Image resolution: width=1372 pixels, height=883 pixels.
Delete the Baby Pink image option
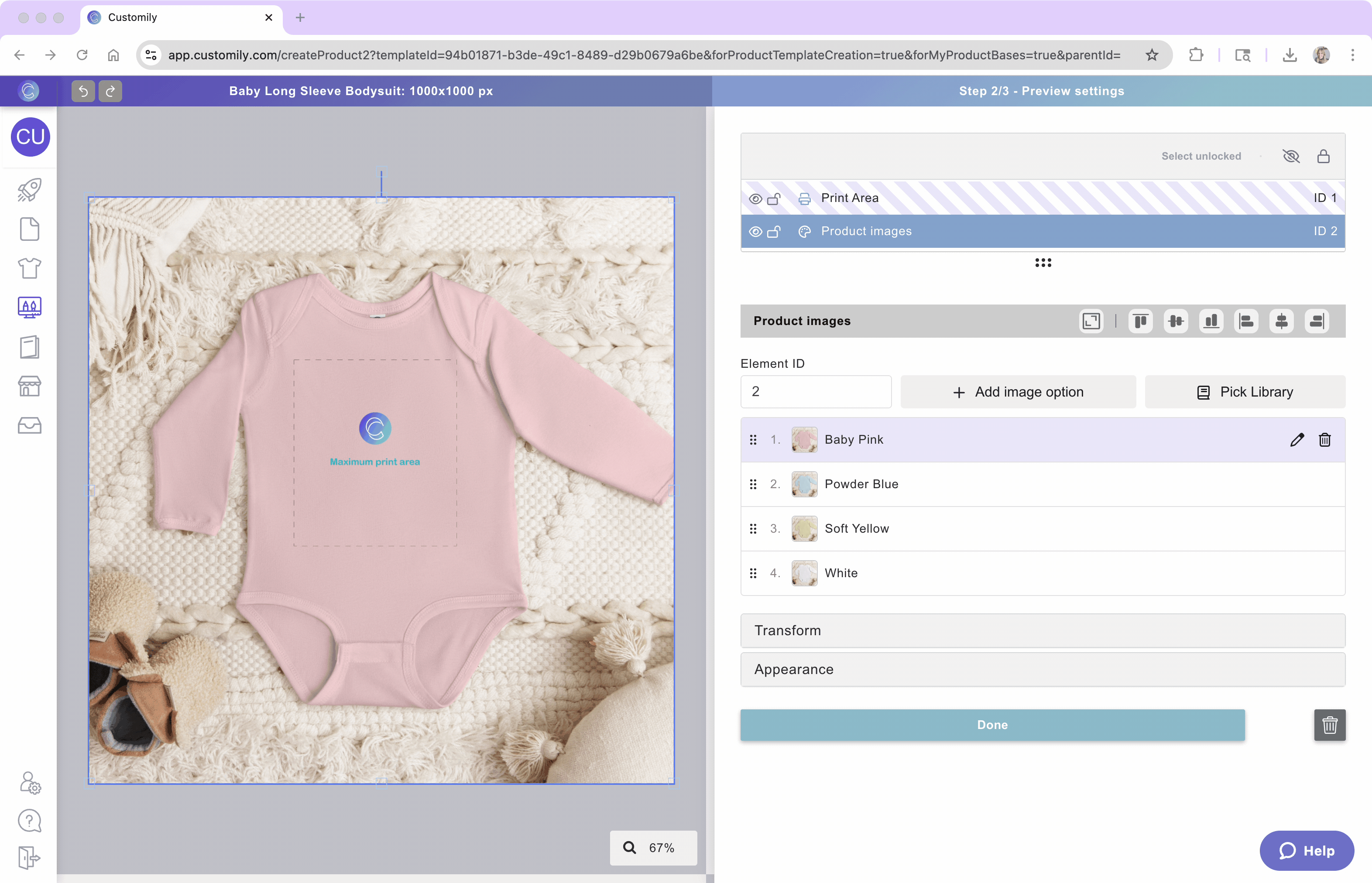click(1324, 440)
